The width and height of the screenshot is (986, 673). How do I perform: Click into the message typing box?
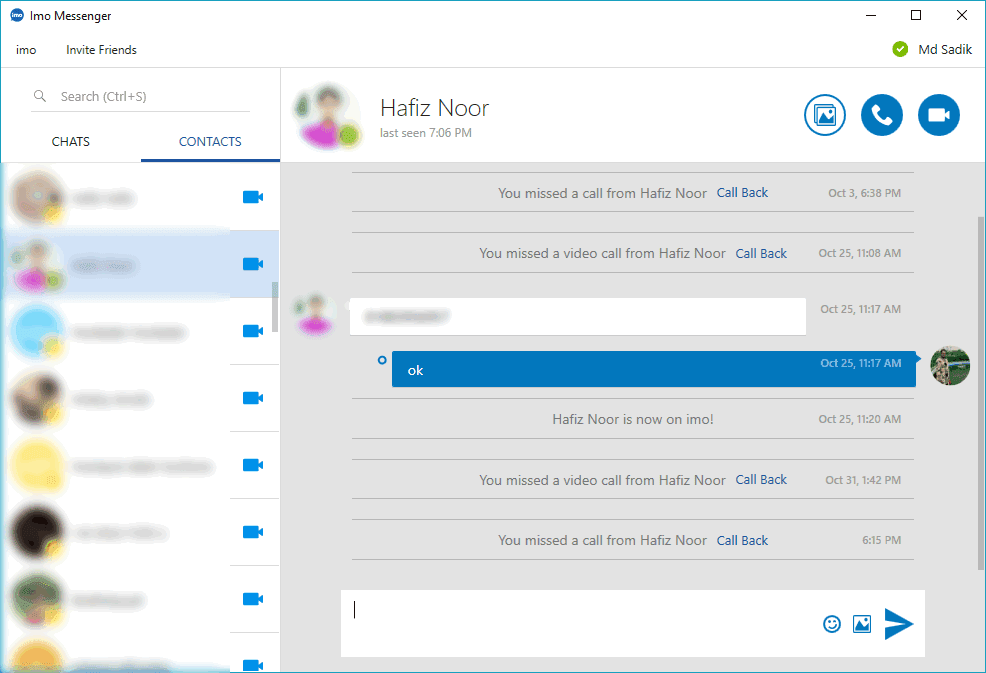tap(579, 623)
